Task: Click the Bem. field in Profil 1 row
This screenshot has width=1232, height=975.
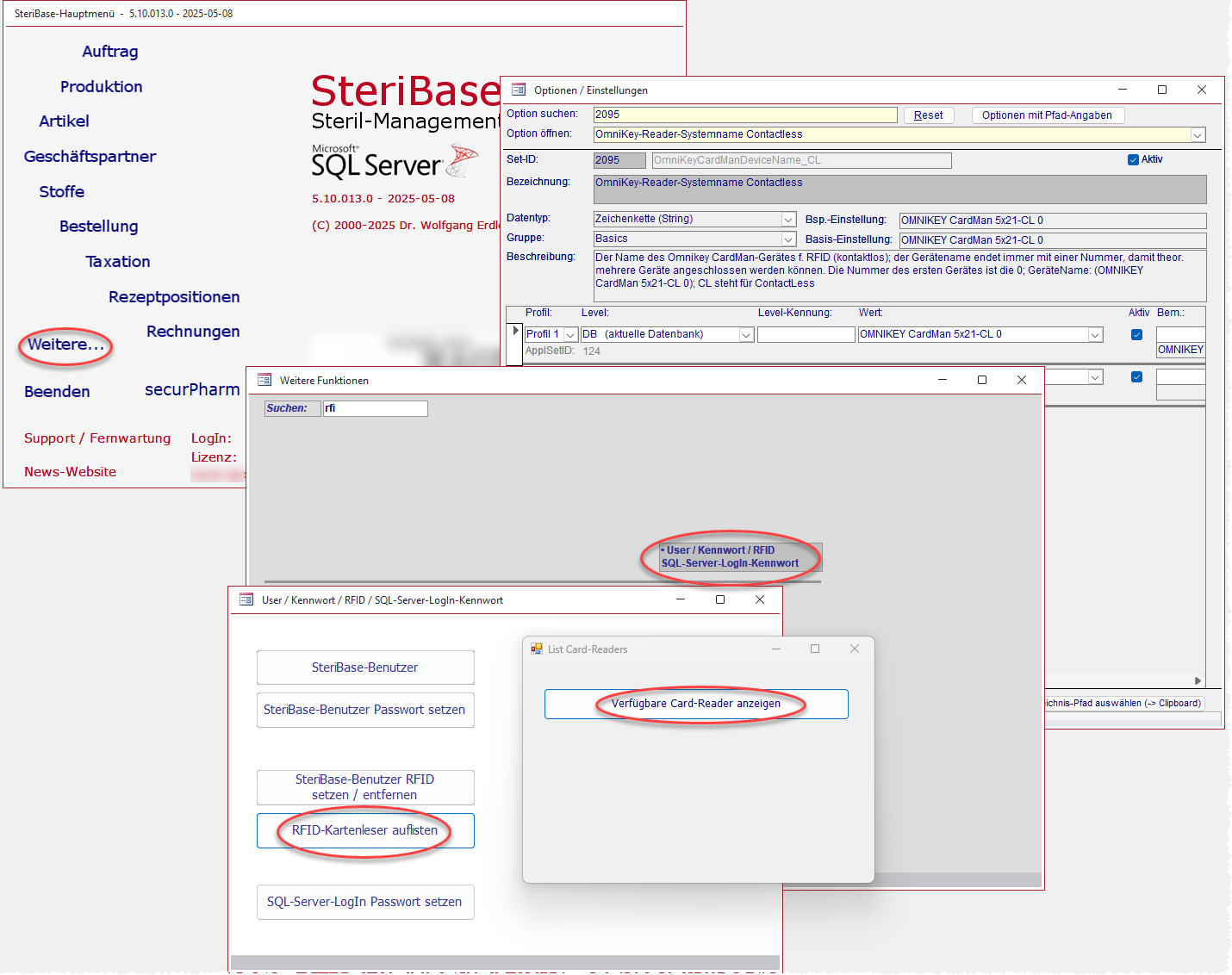Action: [x=1180, y=335]
